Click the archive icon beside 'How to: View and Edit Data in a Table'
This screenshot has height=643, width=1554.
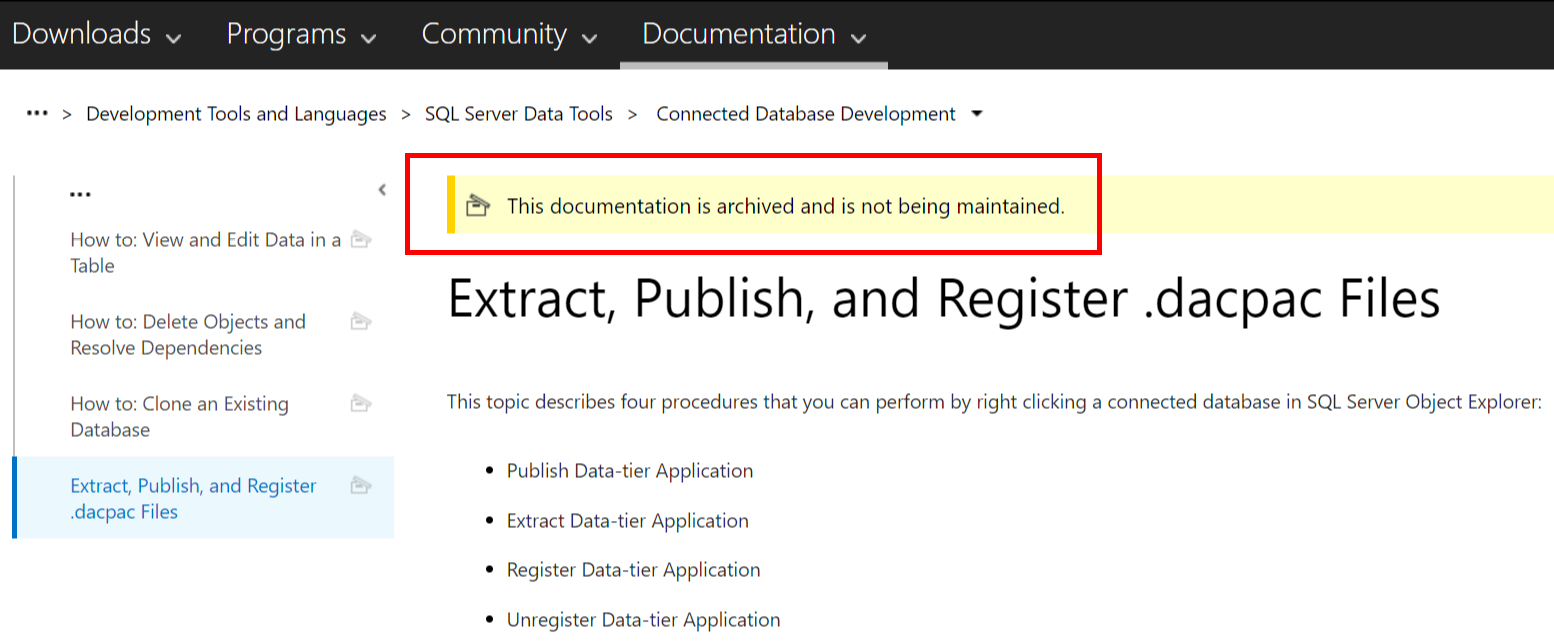360,240
